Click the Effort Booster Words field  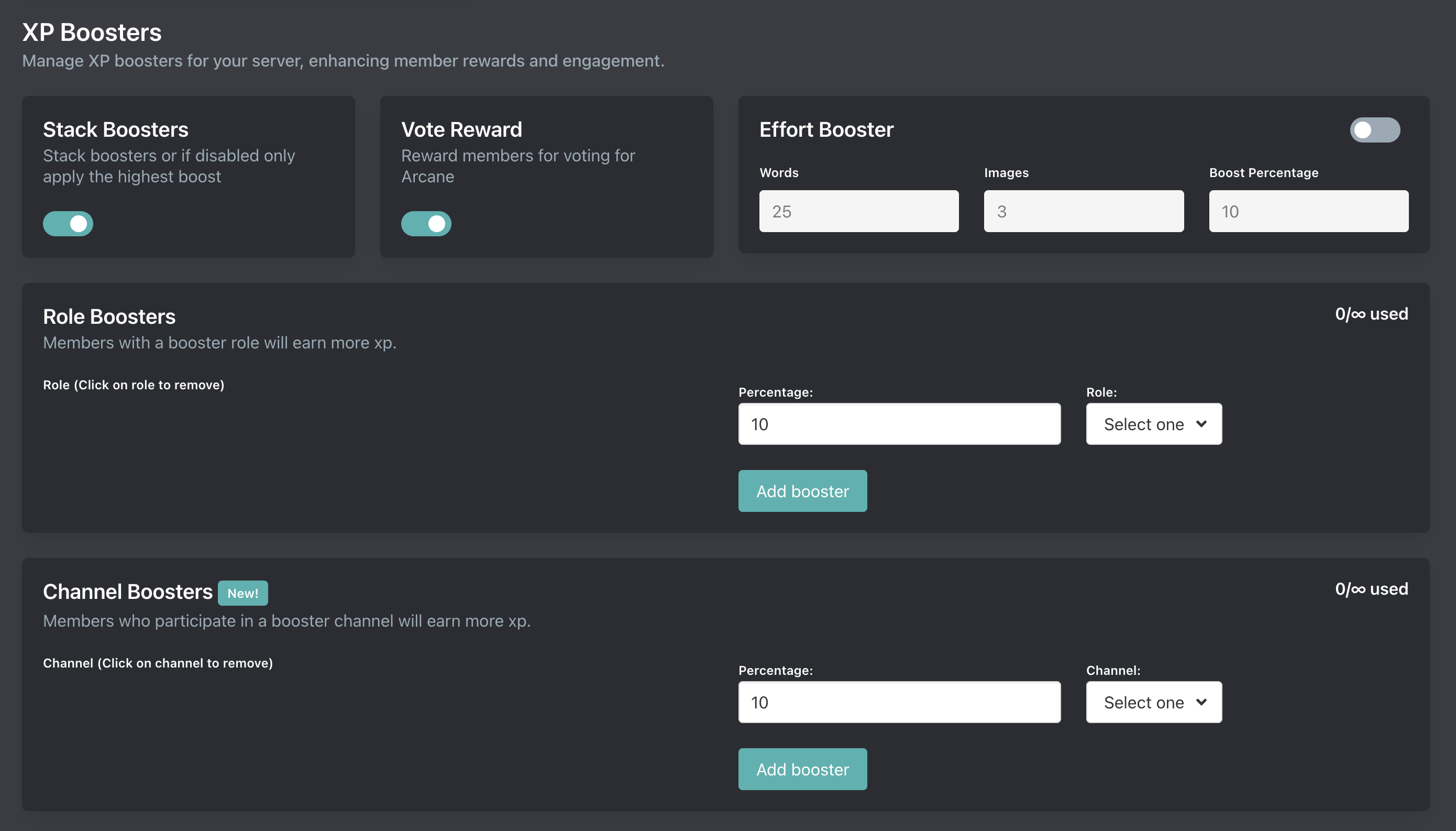pos(859,211)
